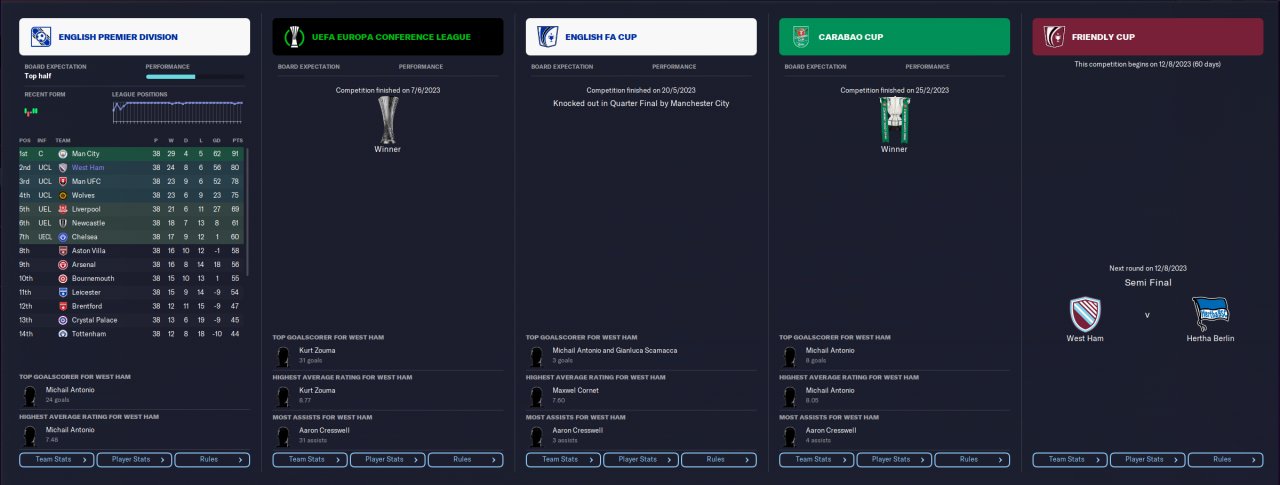
Task: Click the Premier Division performance progress bar
Action: tap(194, 76)
